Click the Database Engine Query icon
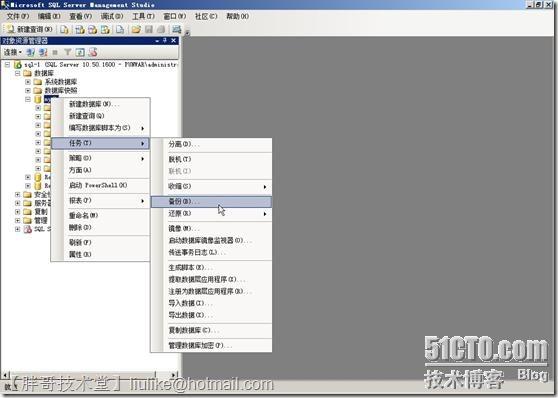Viewport: 558px width, 398px height. coord(64,30)
